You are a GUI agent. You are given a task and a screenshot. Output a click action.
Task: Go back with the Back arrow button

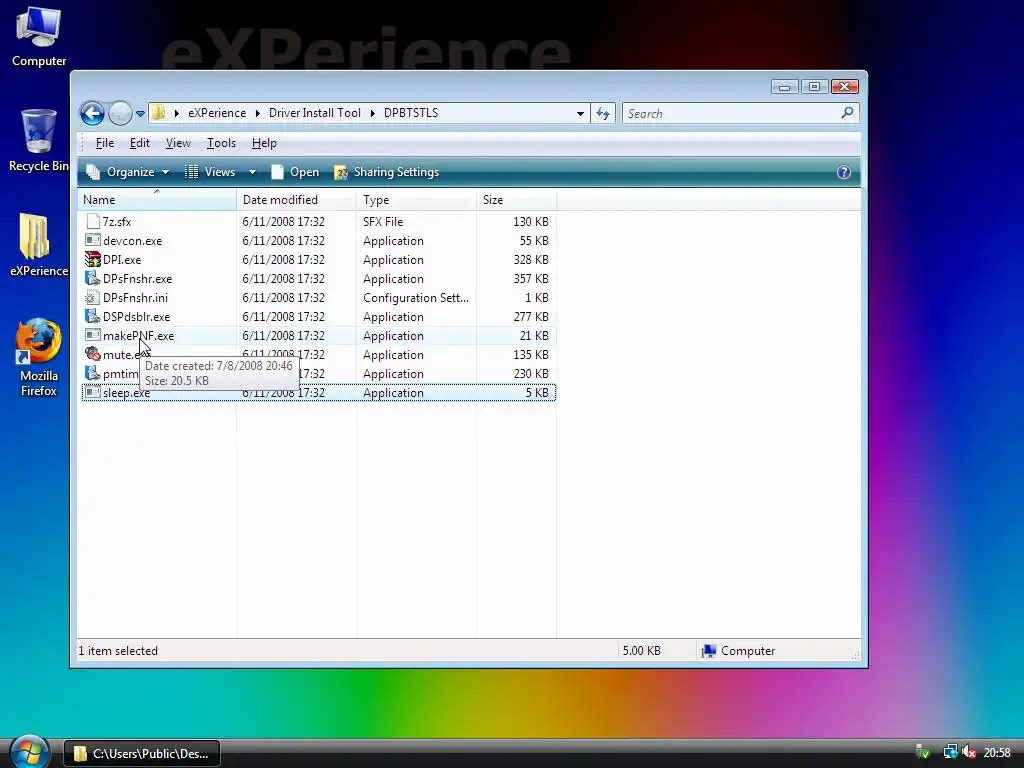click(x=92, y=114)
